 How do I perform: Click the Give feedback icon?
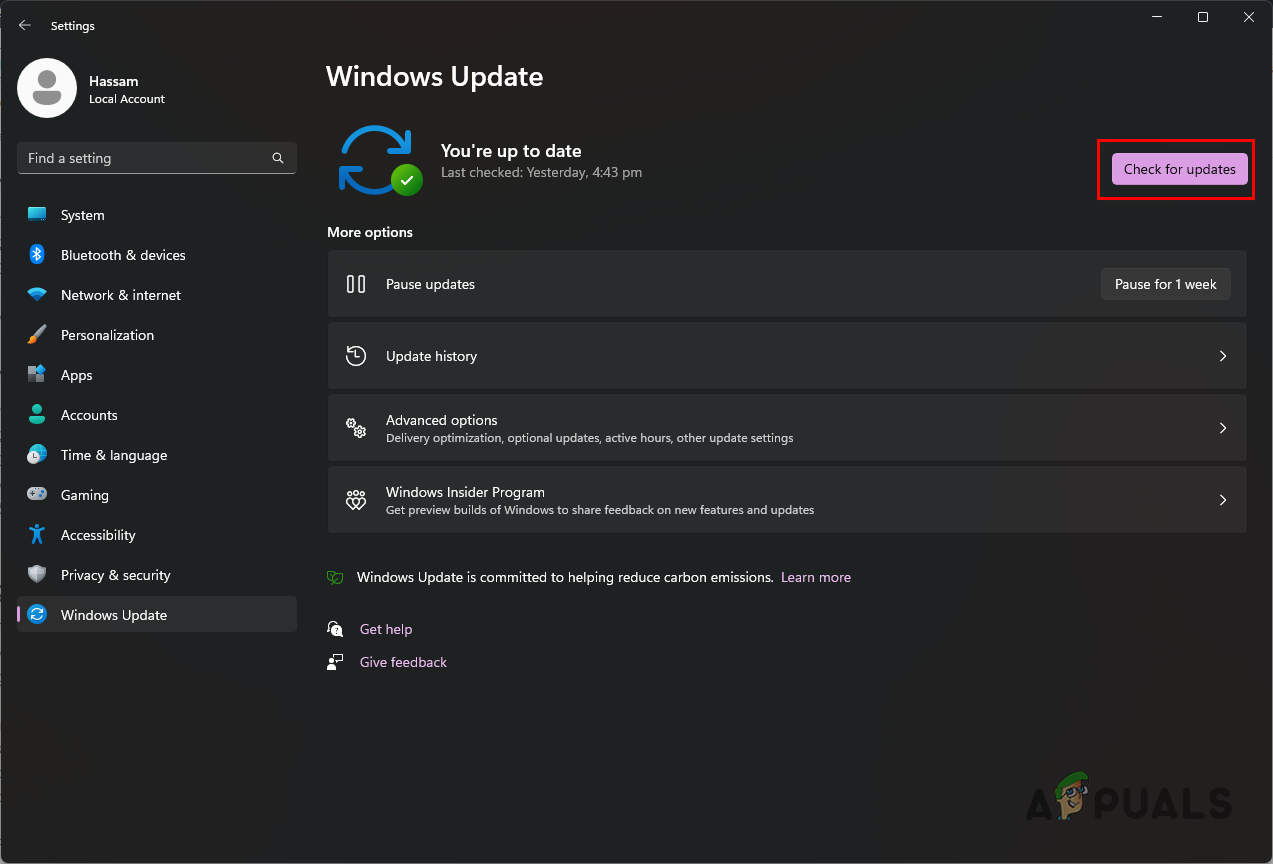point(335,661)
